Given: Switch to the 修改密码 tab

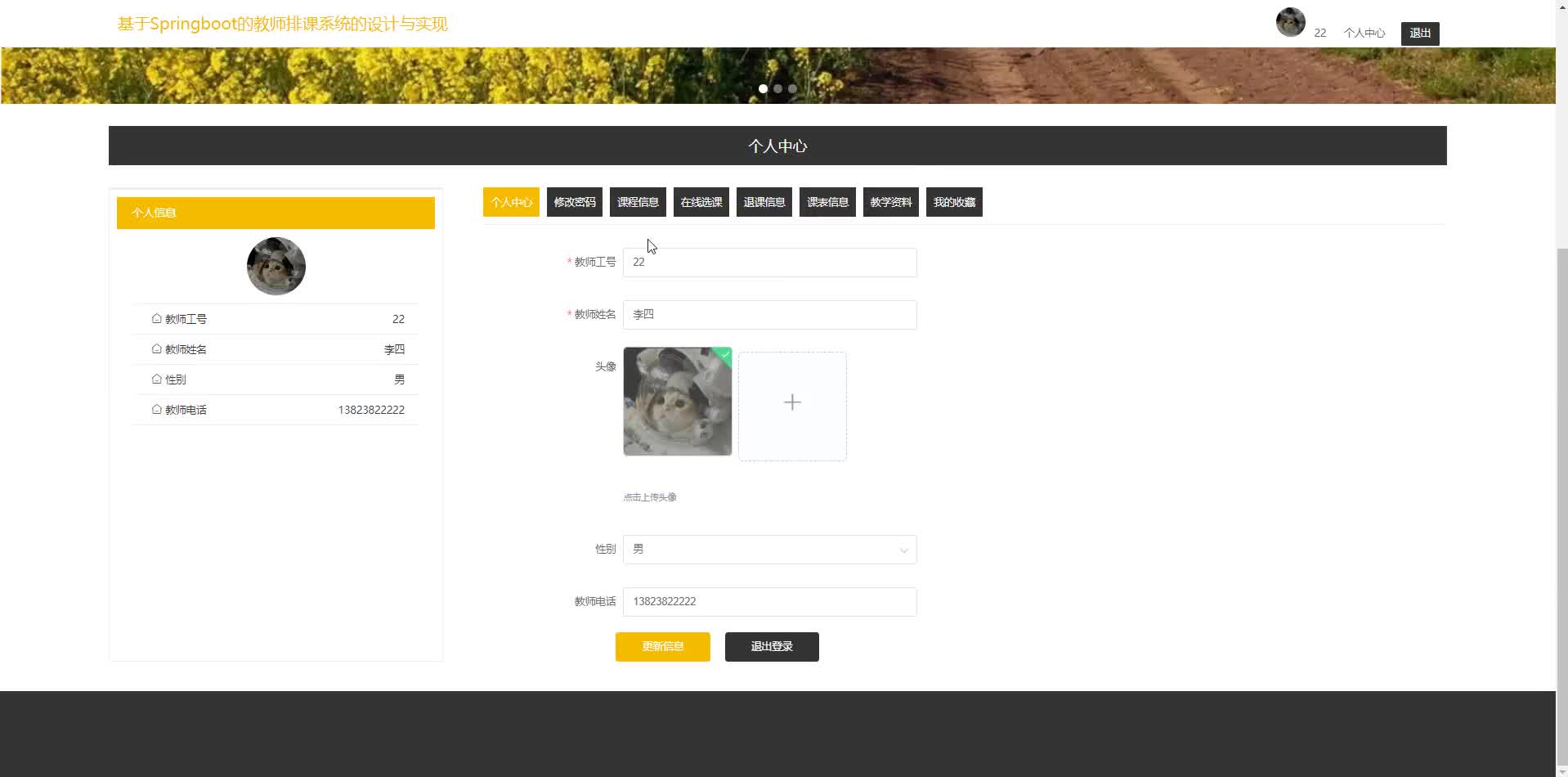Looking at the screenshot, I should point(575,202).
